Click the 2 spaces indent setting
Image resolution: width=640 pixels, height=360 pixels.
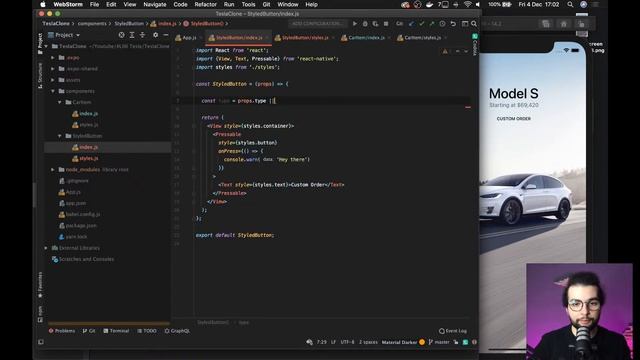368,342
